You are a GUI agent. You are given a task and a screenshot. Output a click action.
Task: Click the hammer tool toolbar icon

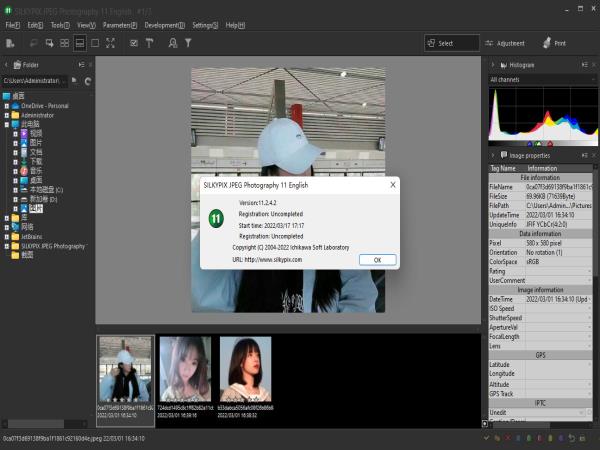pos(149,43)
